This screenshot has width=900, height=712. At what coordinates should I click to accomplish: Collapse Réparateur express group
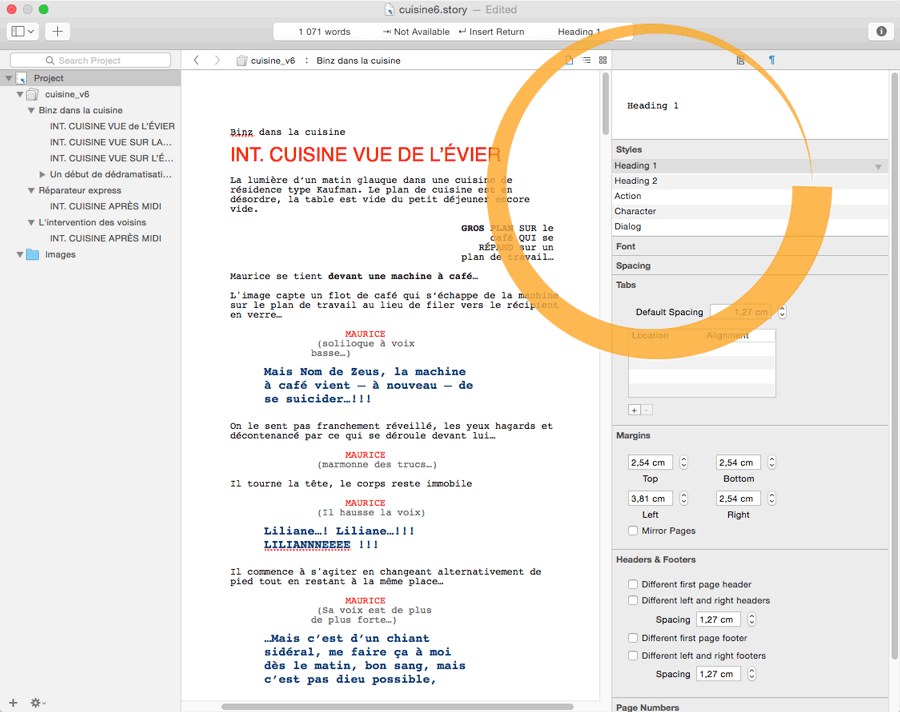point(31,190)
